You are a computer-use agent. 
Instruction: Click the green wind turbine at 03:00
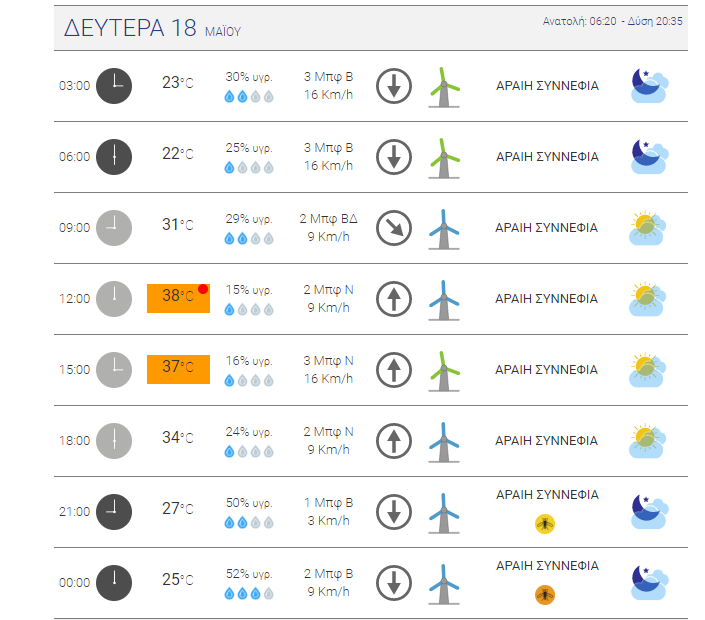pos(444,87)
